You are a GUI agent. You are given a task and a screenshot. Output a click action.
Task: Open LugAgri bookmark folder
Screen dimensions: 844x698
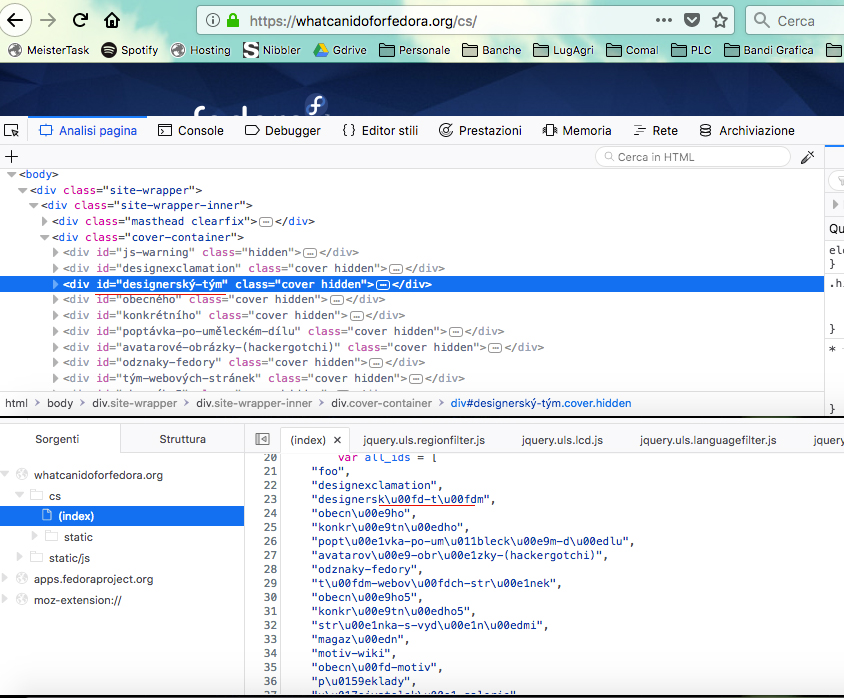pos(564,50)
